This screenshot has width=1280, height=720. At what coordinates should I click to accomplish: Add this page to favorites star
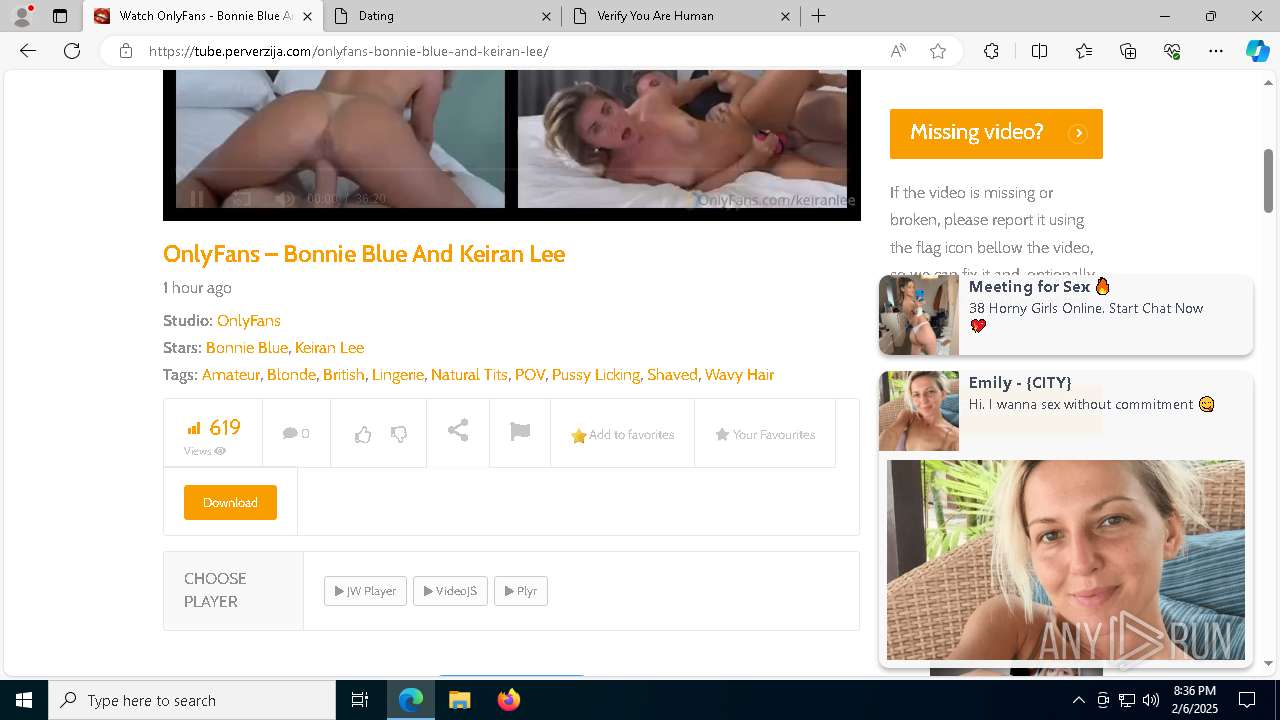click(938, 51)
